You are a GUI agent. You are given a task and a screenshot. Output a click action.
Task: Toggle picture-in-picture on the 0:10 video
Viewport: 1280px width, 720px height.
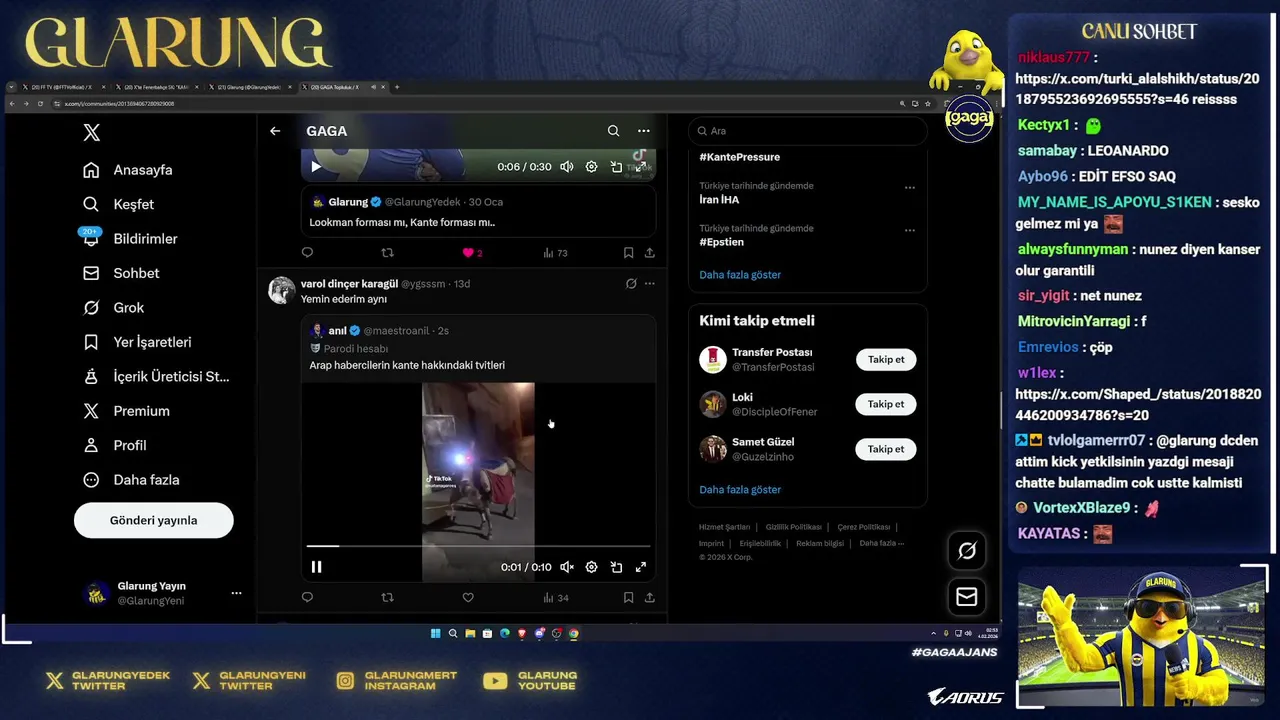[x=616, y=567]
